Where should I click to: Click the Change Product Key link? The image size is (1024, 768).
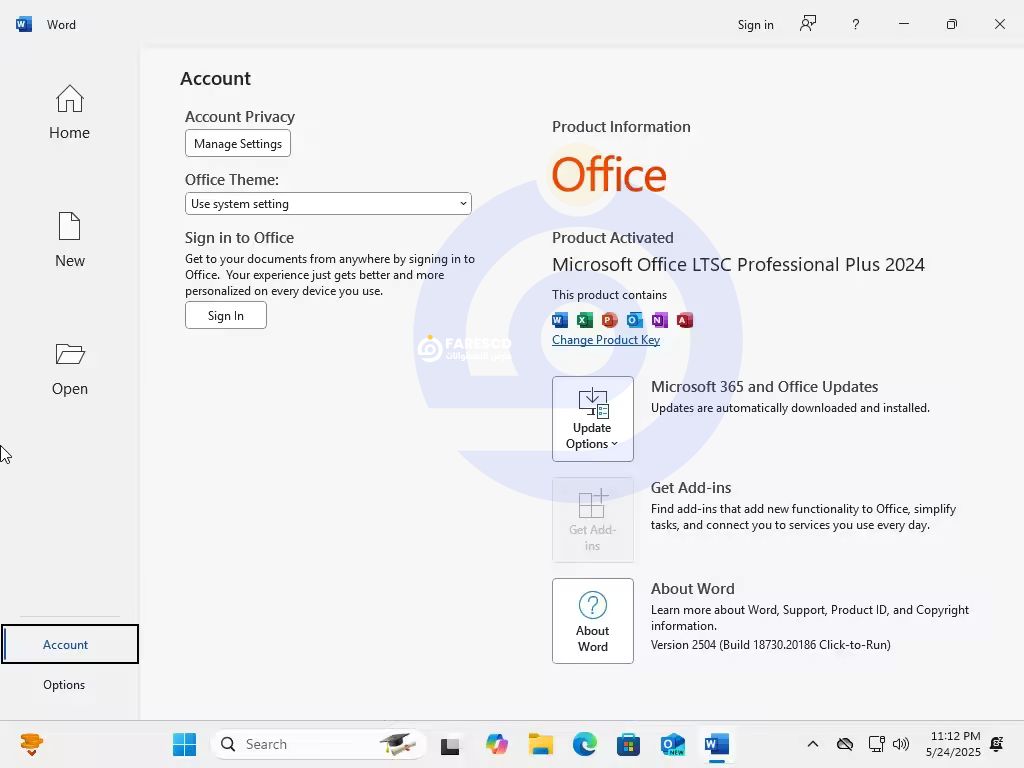(605, 340)
